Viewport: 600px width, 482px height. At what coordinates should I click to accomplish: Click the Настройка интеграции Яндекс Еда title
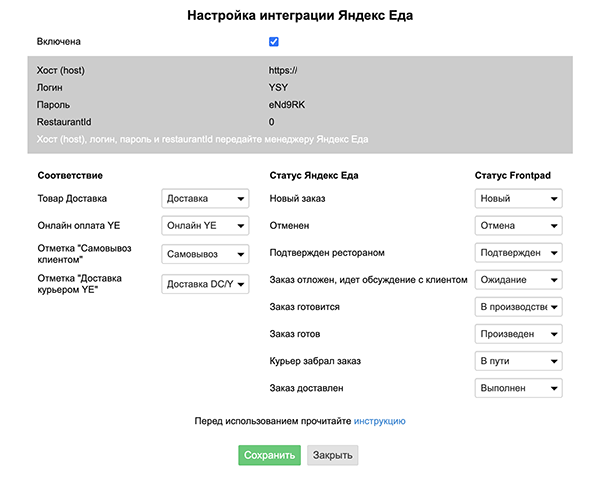click(300, 16)
